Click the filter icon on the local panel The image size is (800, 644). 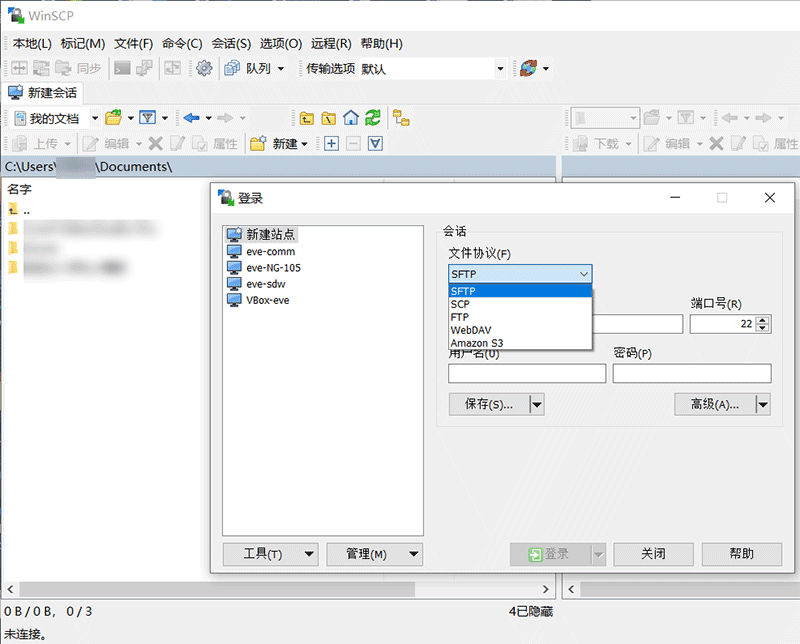point(146,118)
